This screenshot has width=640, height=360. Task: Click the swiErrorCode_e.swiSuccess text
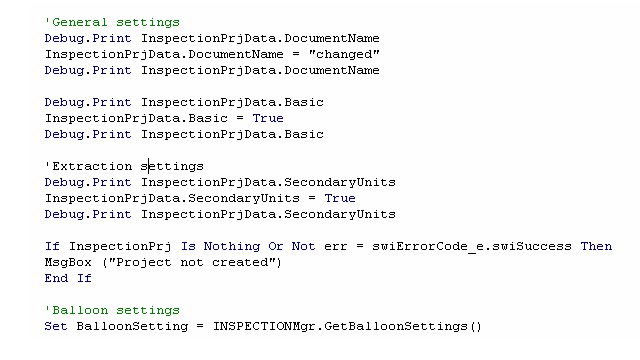(x=471, y=247)
